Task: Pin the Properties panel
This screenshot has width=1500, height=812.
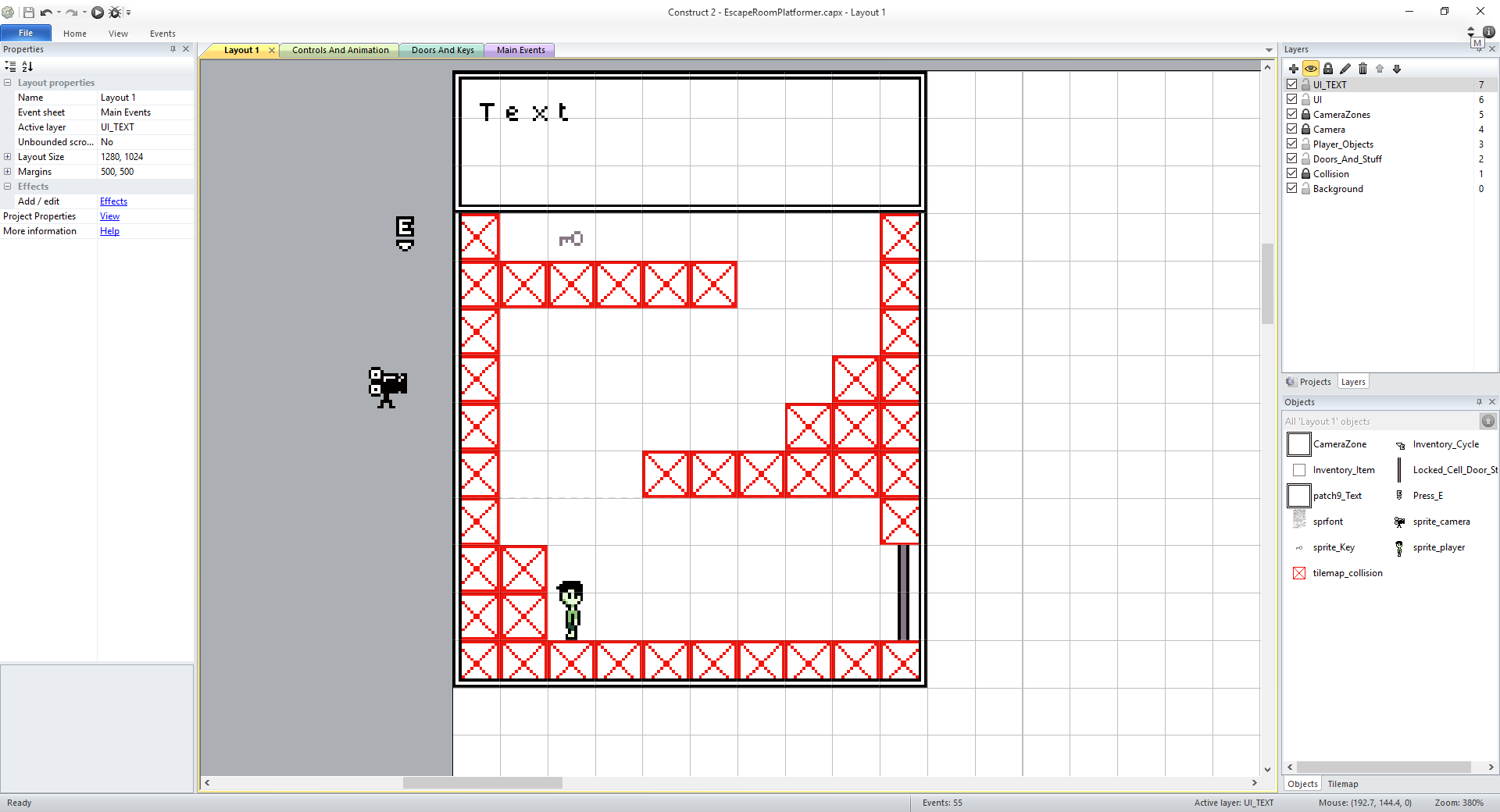Action: pos(173,49)
